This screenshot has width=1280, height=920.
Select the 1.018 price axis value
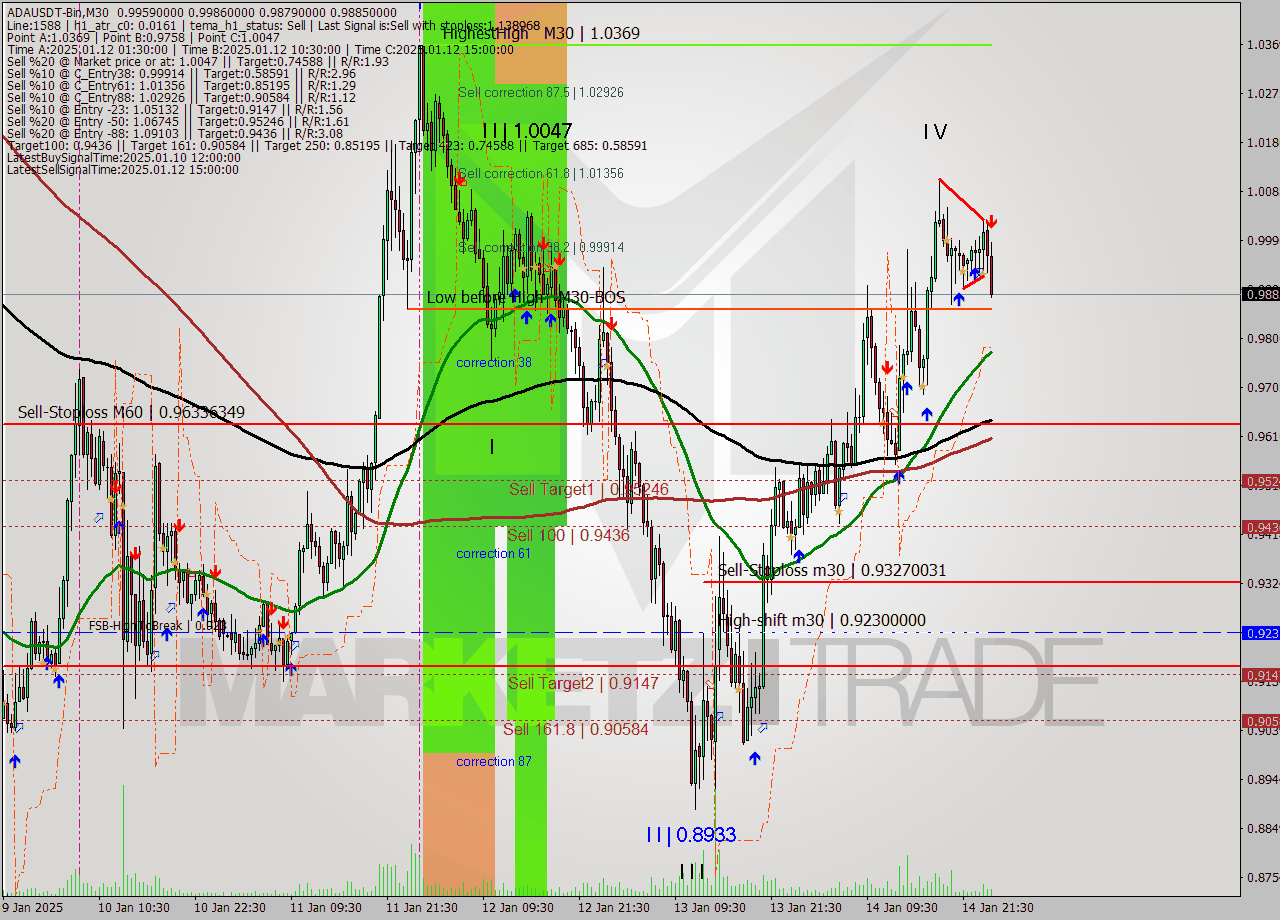click(1262, 142)
